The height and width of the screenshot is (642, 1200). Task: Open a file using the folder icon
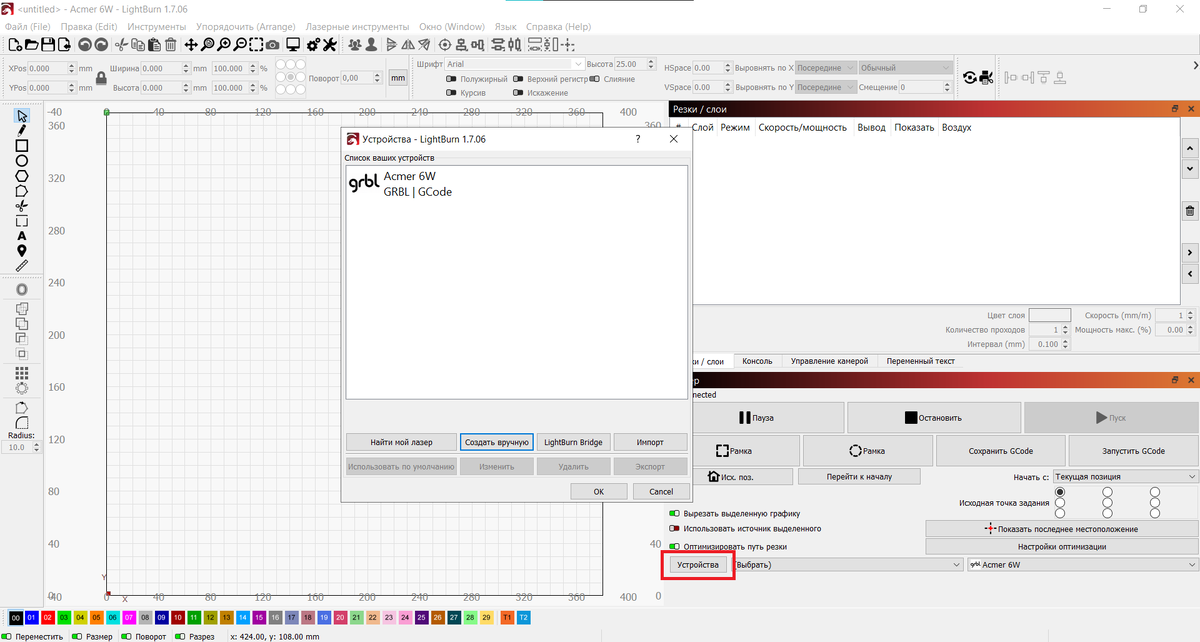tap(32, 44)
